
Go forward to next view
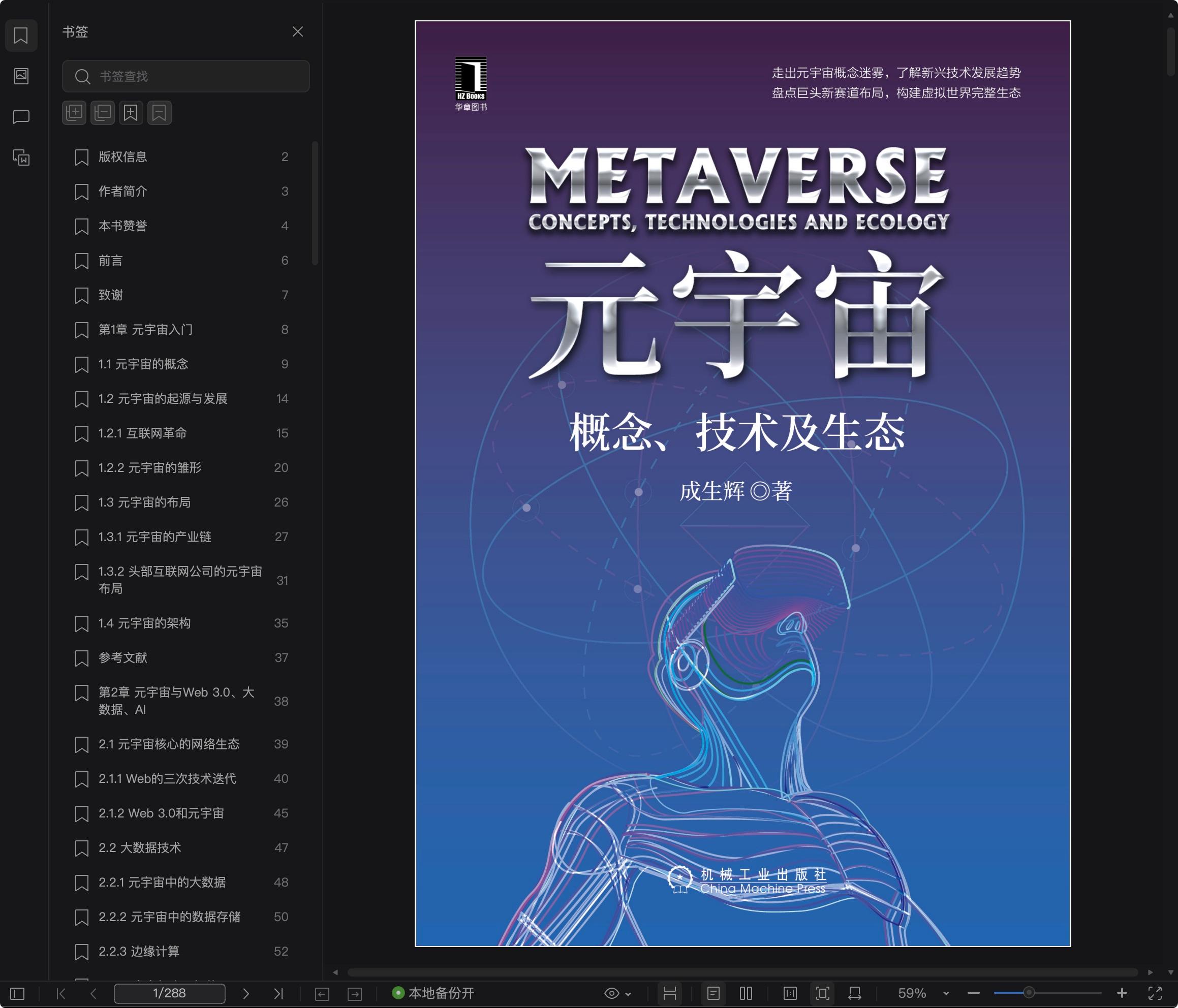pyautogui.click(x=355, y=993)
